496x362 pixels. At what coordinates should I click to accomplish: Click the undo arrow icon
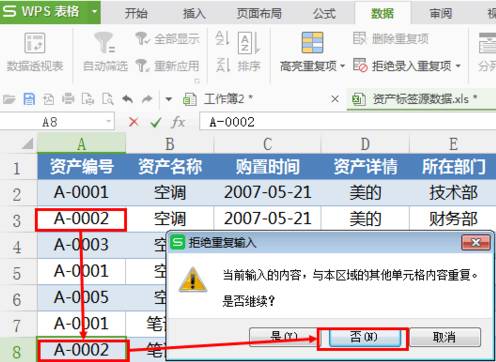click(x=127, y=99)
